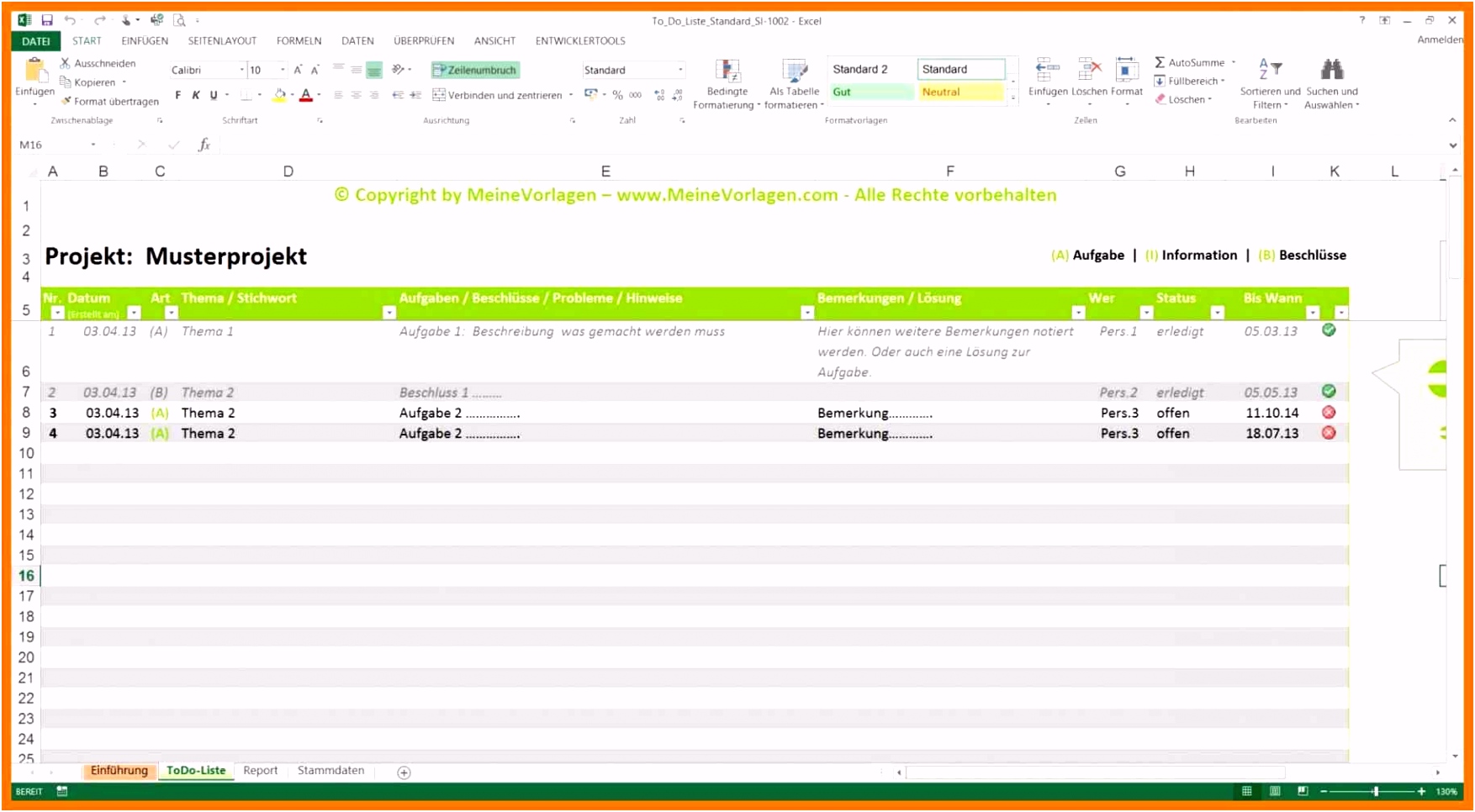Toggle bold F formatting

click(177, 95)
